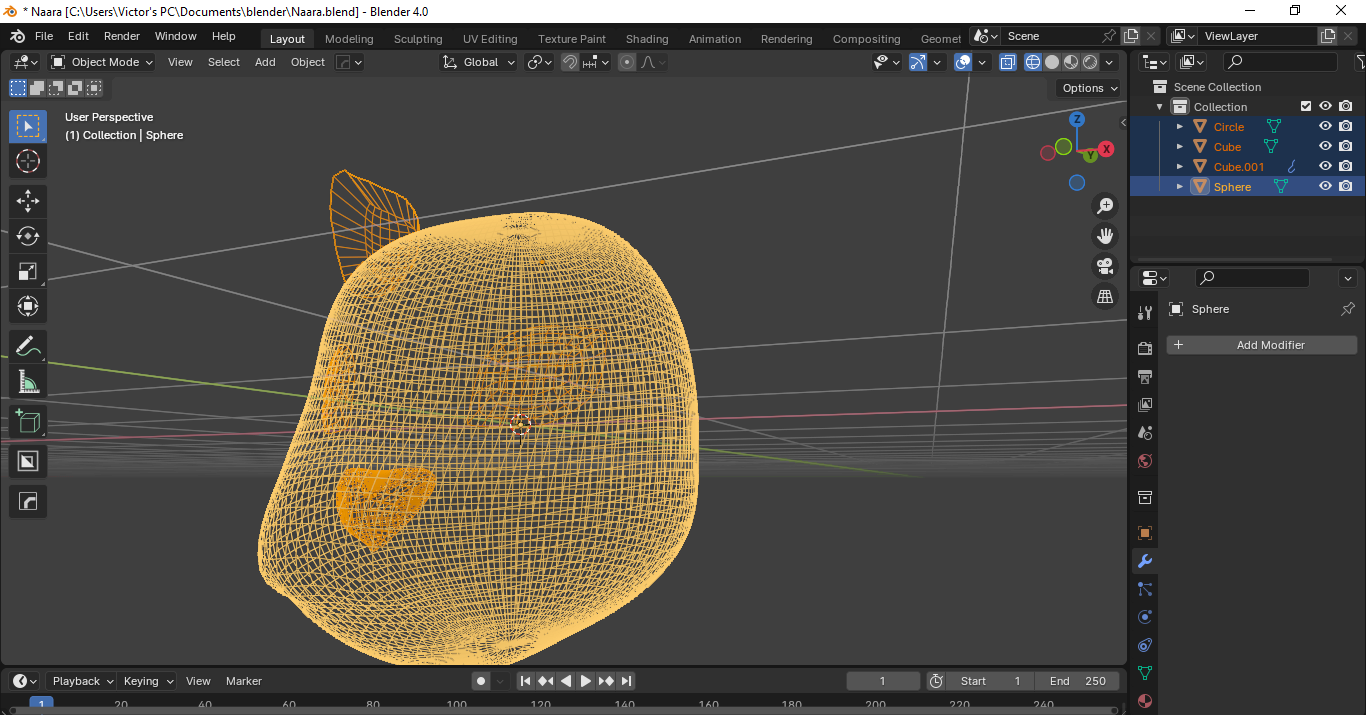Toggle proportional editing button
Screen dimensions: 1366x715
[627, 62]
